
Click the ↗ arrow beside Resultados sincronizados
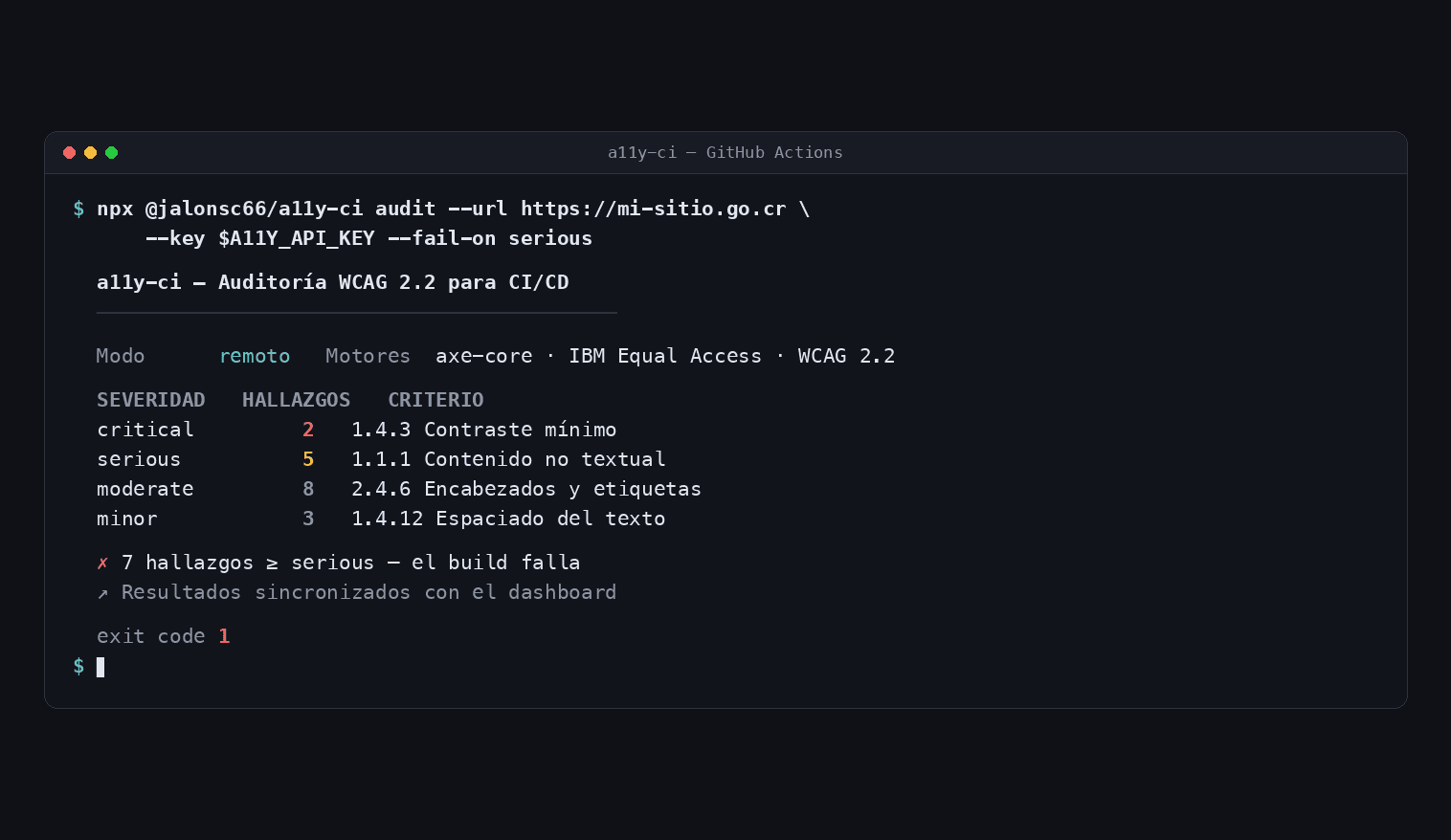[x=102, y=593]
